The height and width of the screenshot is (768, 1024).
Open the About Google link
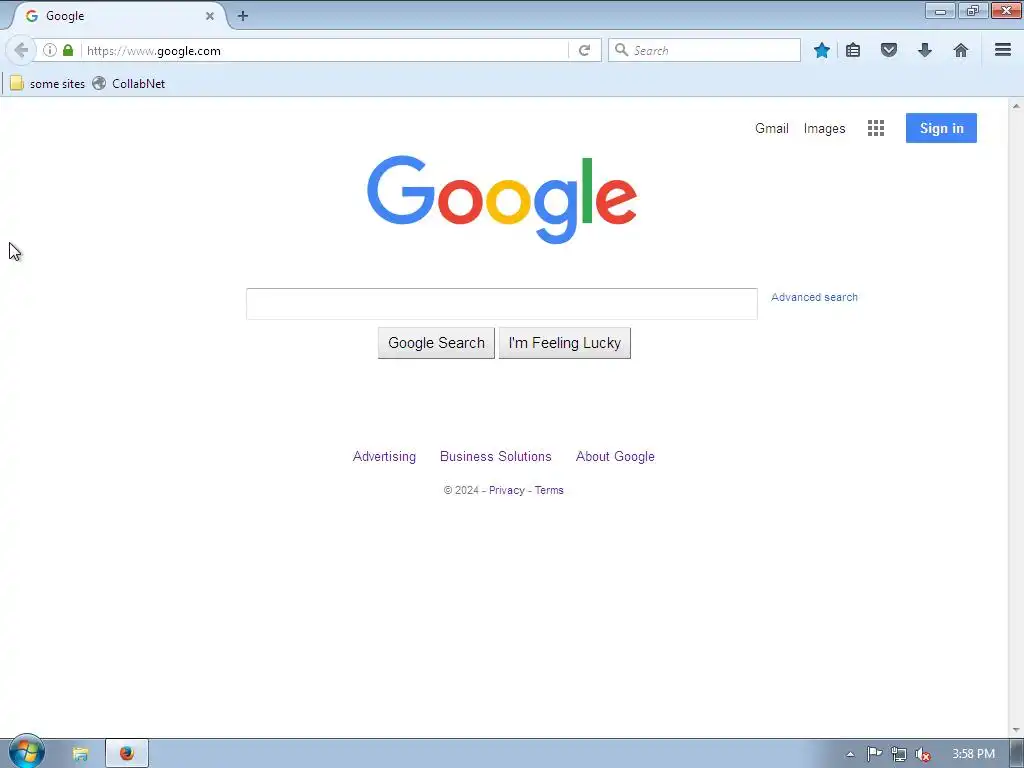click(x=615, y=456)
